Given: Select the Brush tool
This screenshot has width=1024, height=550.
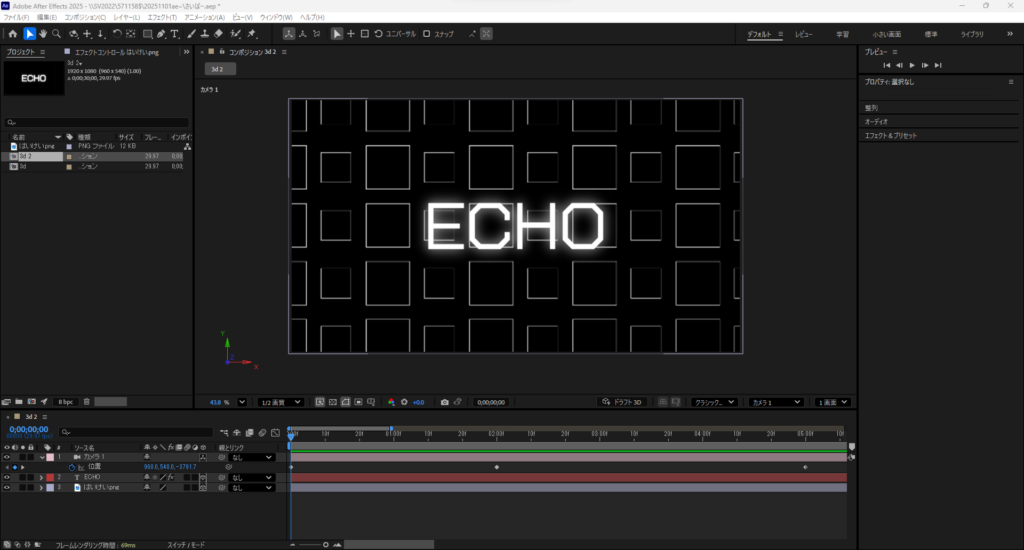Looking at the screenshot, I should (190, 34).
